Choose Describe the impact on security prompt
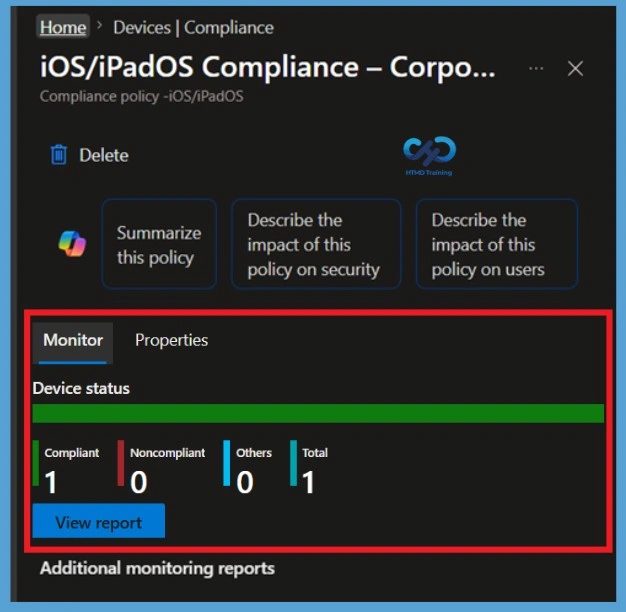The width and height of the screenshot is (626, 612). [316, 244]
